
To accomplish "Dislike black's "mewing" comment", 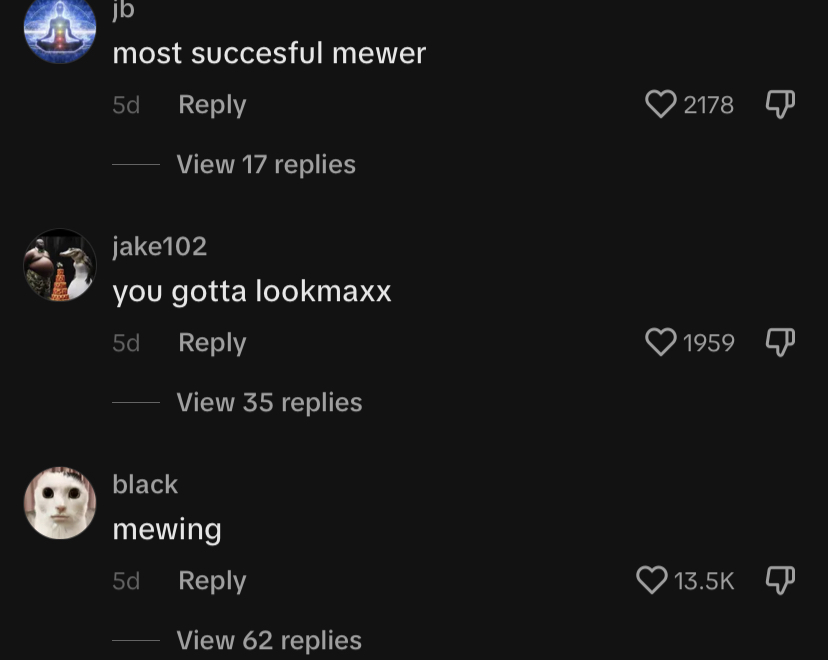I will pos(780,580).
